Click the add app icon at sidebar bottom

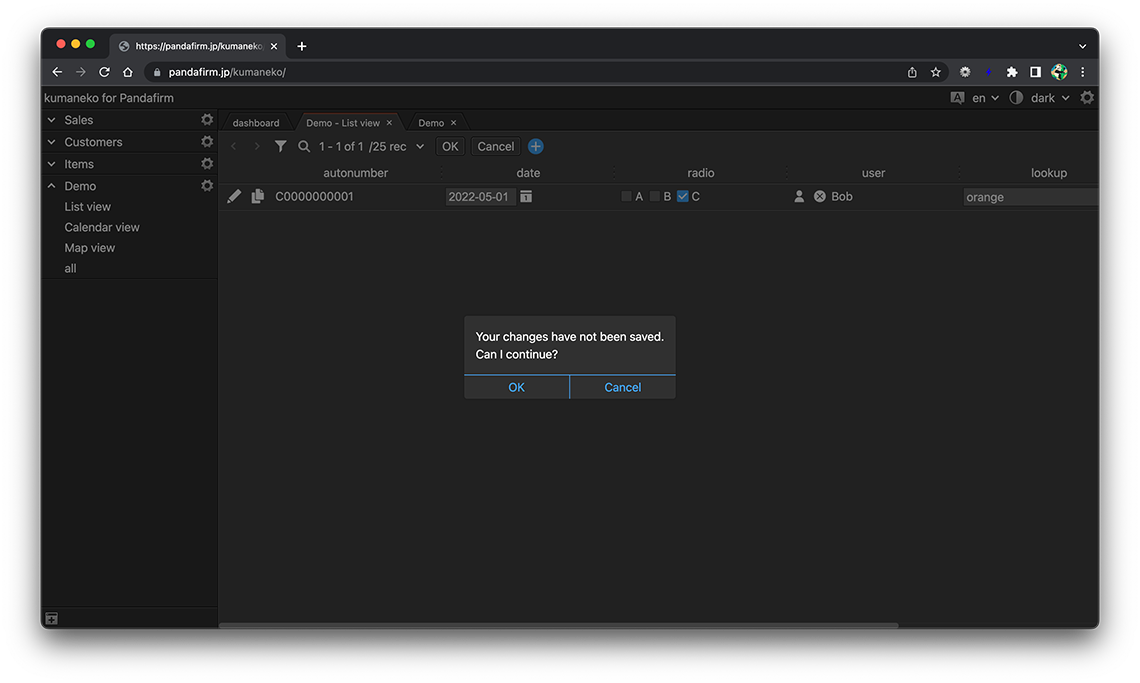coord(52,619)
